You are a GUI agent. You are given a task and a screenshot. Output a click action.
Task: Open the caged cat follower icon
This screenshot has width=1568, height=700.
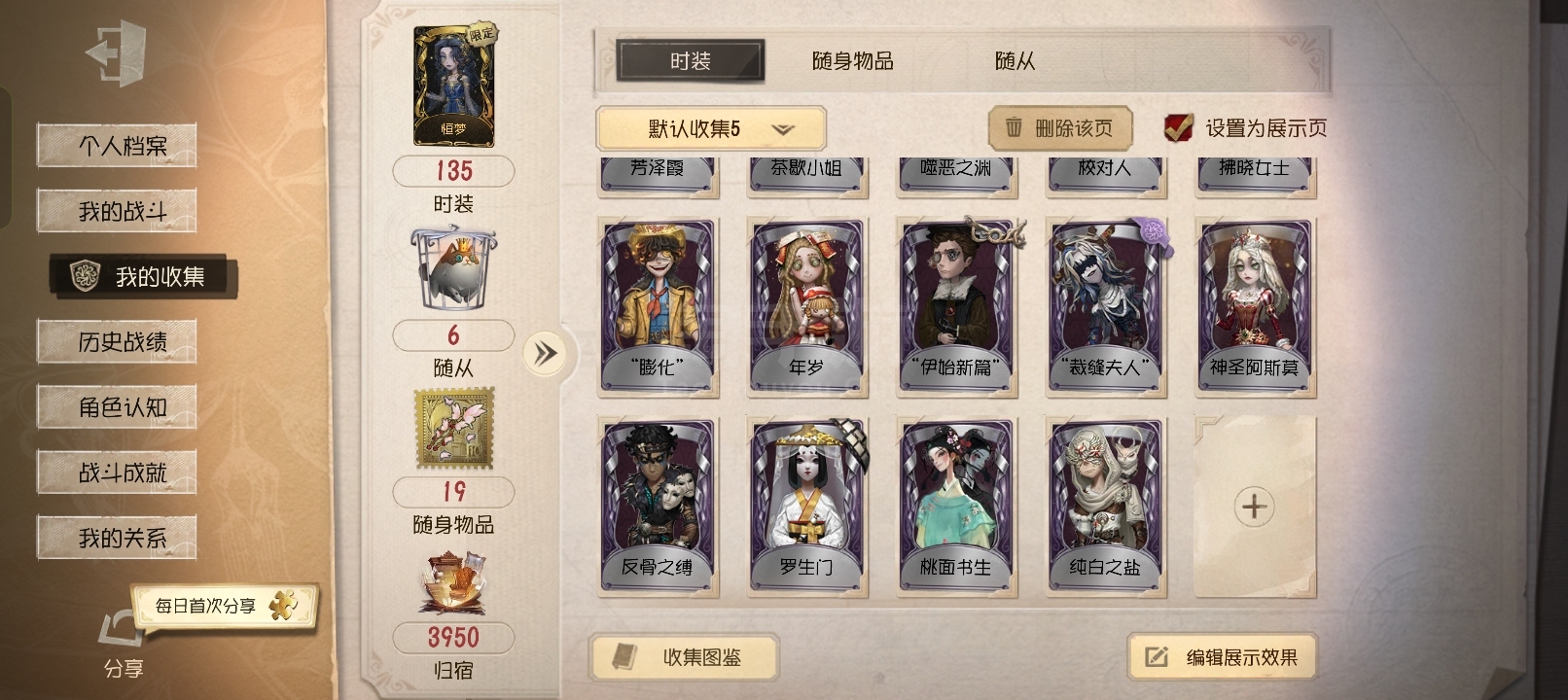[x=453, y=270]
